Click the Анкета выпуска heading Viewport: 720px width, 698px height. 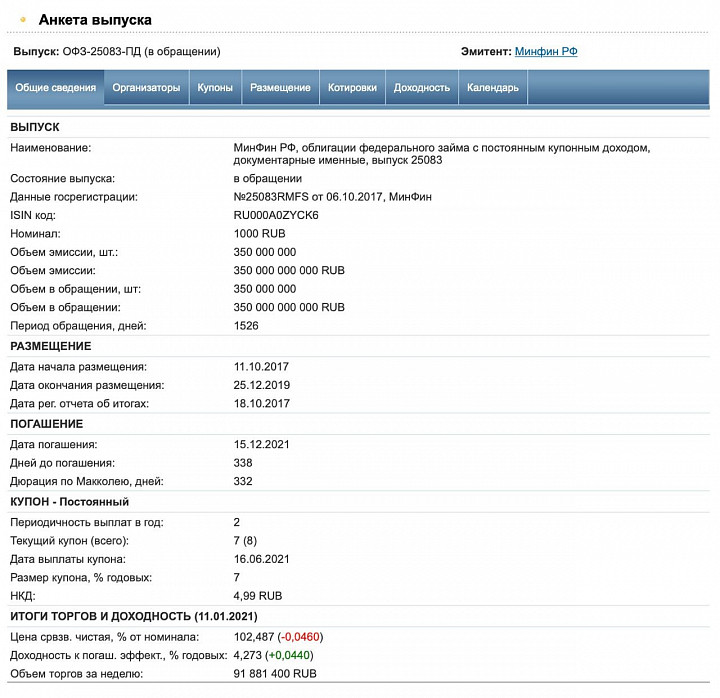click(95, 20)
